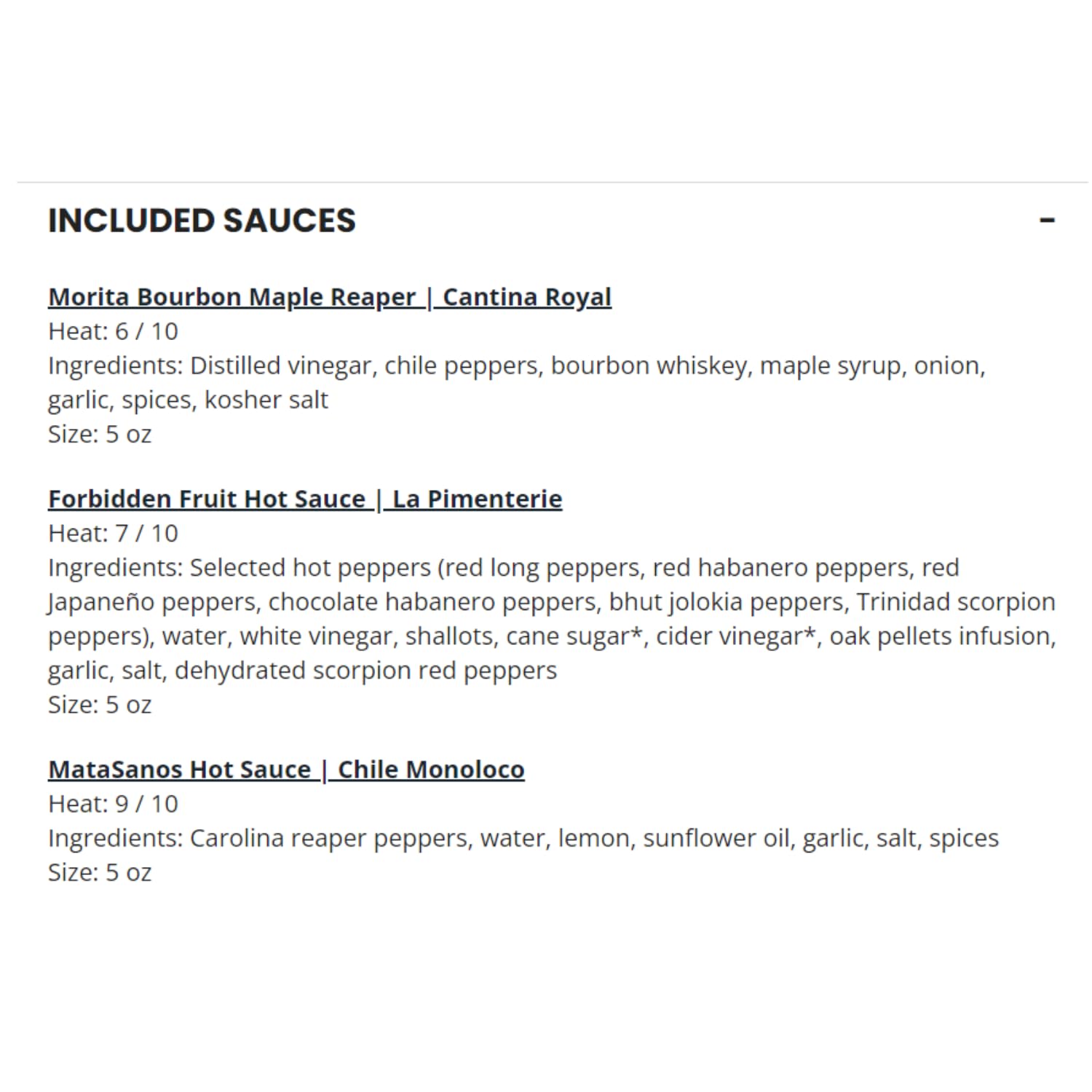
Task: Click the Heat: 6 / 10 text
Action: click(113, 331)
